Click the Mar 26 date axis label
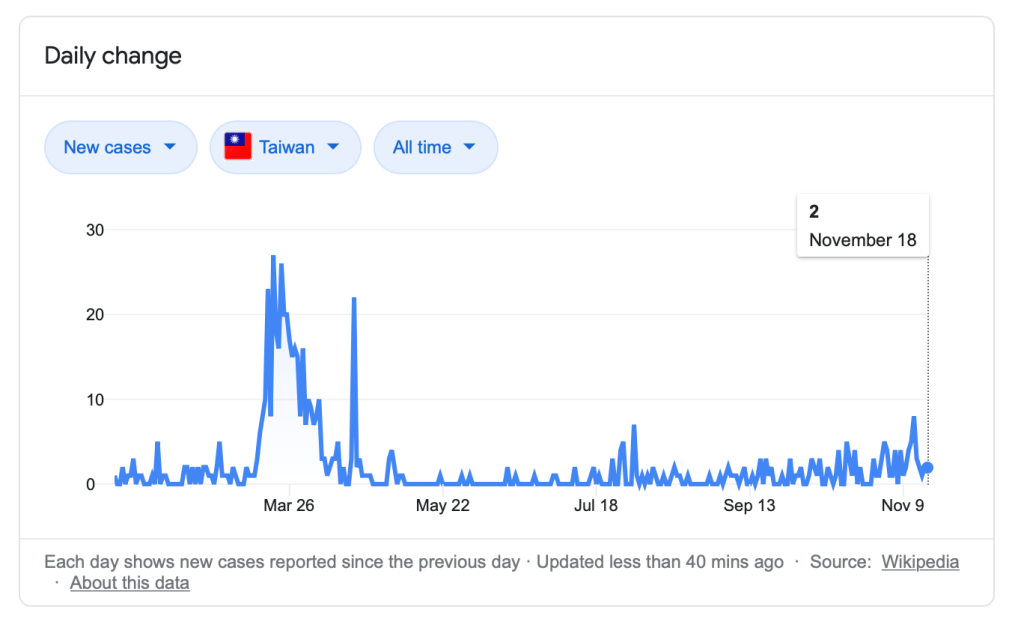This screenshot has width=1024, height=633. tap(289, 506)
